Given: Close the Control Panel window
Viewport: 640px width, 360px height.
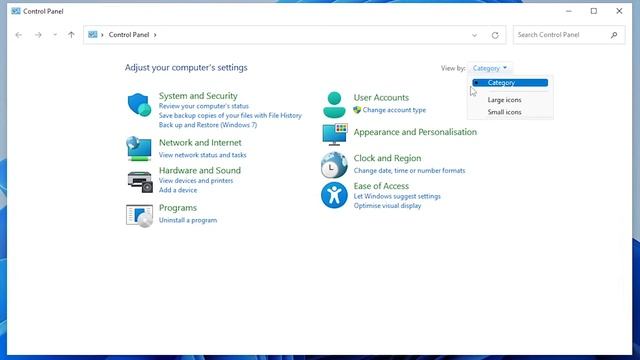Looking at the screenshot, I should coord(619,11).
